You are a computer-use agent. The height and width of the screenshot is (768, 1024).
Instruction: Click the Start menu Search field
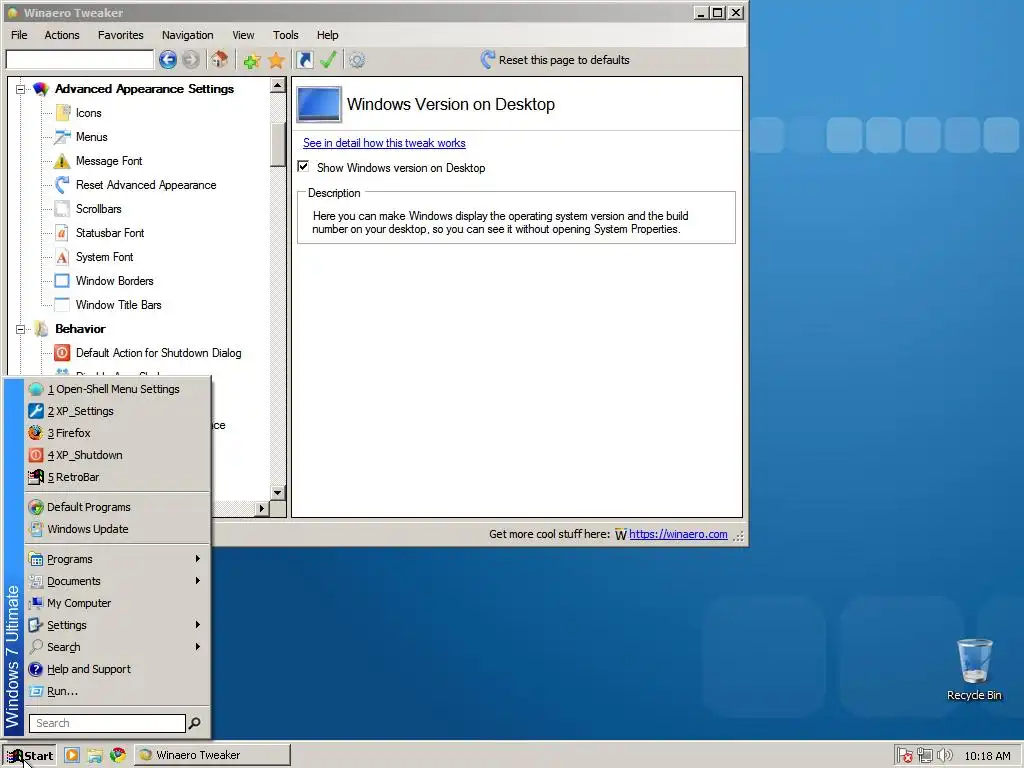(x=107, y=723)
